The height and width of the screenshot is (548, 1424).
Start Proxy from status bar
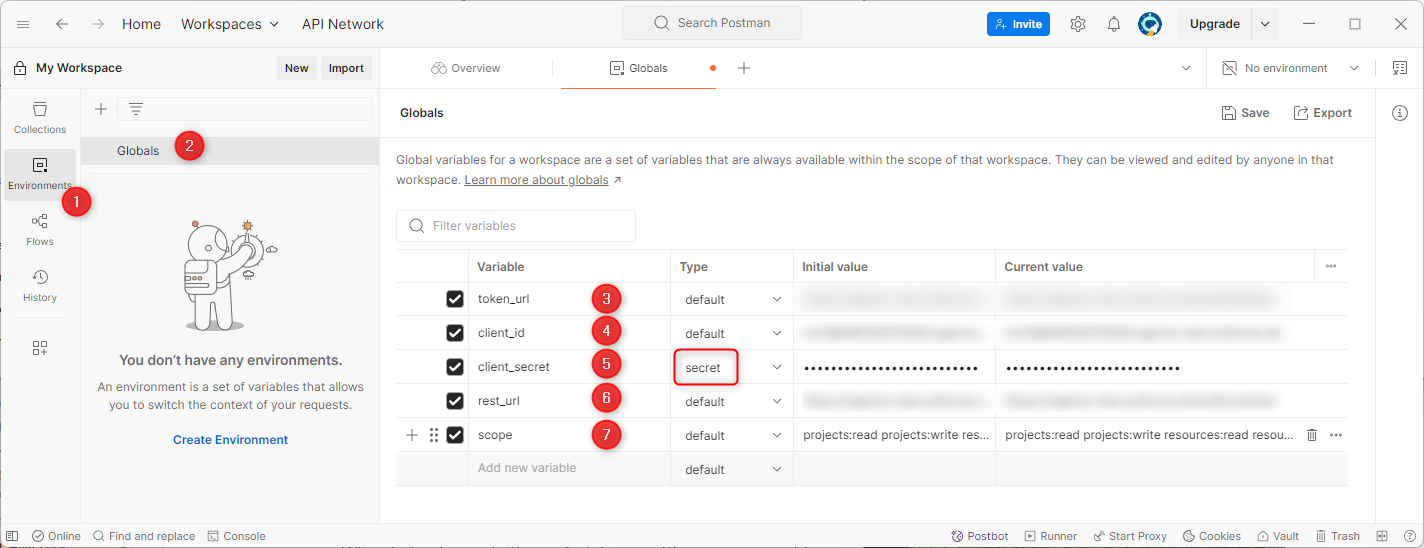click(1130, 536)
